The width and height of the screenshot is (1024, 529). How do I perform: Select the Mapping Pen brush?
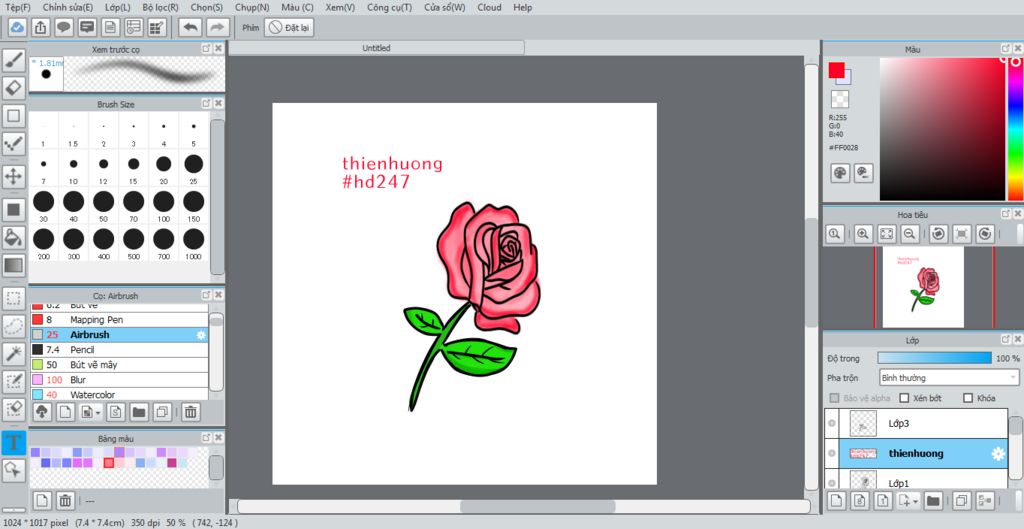tap(119, 319)
